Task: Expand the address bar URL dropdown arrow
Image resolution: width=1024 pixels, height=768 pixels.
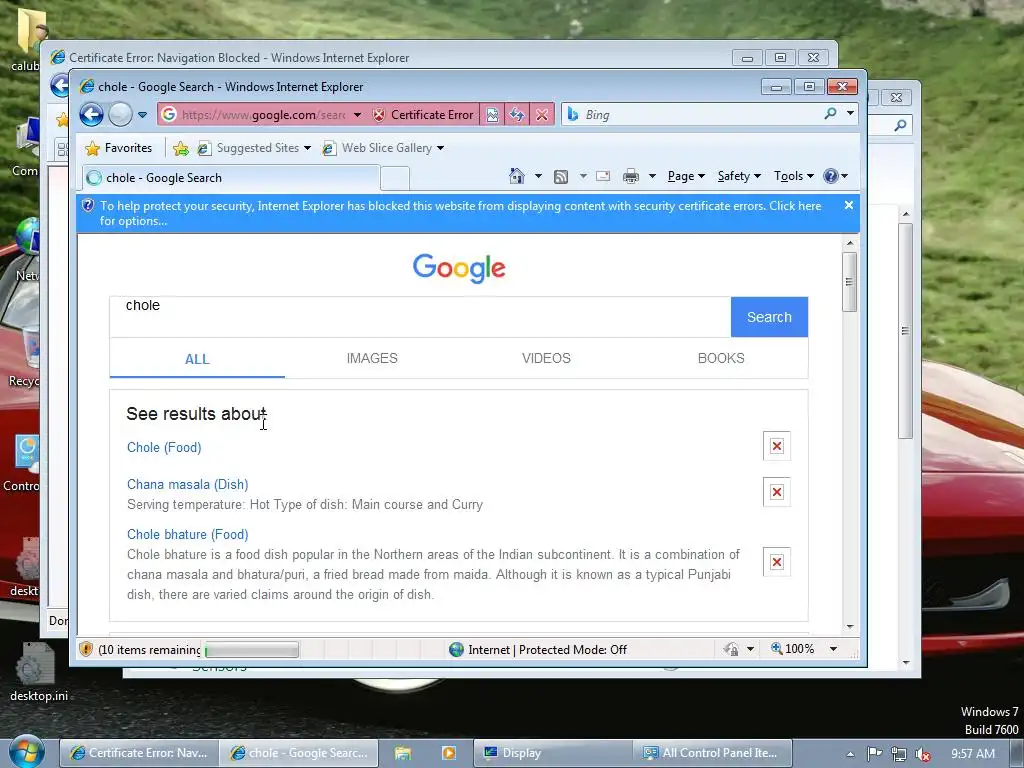Action: [x=357, y=115]
